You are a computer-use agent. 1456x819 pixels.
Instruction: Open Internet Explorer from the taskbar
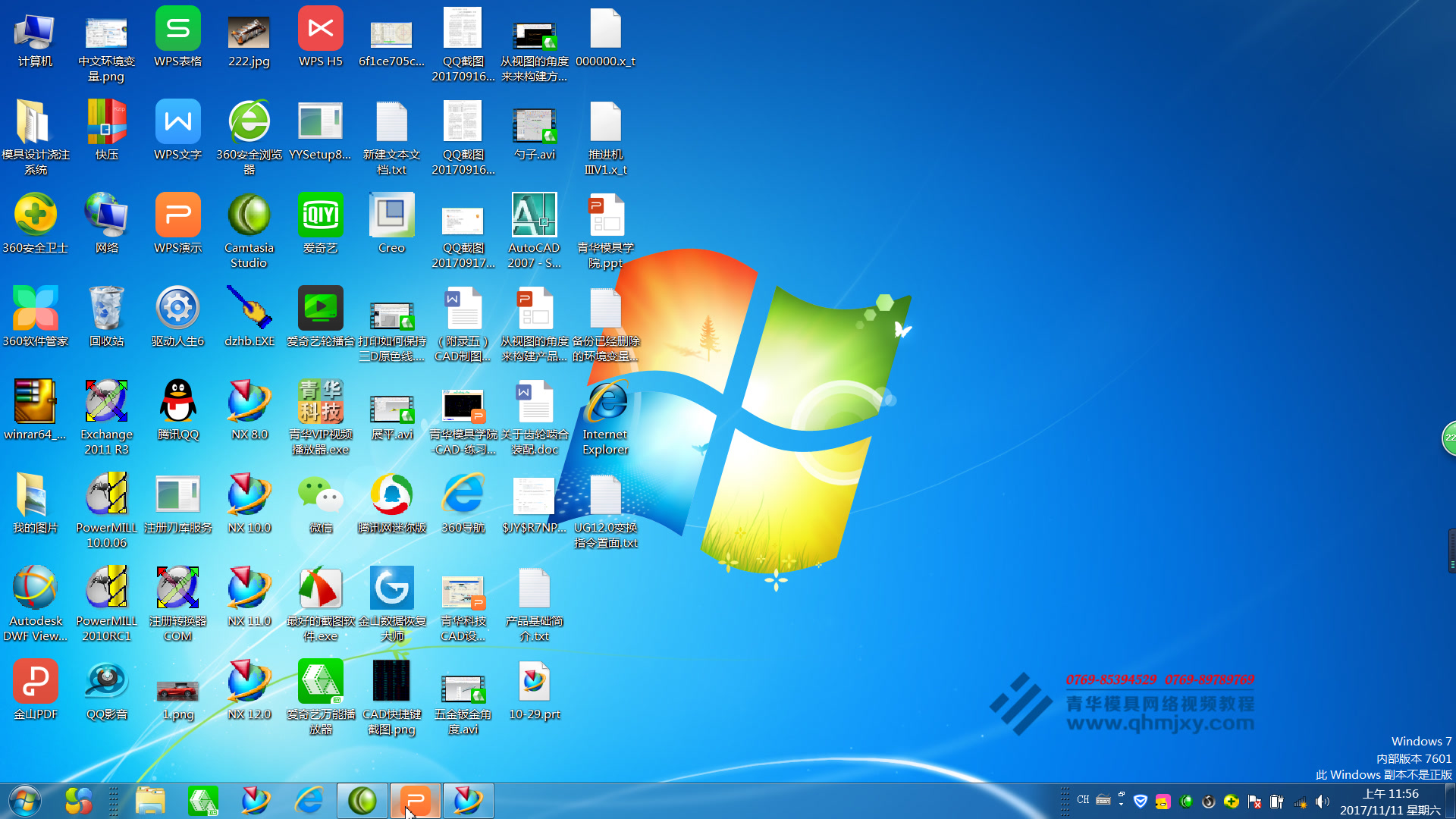pos(309,801)
